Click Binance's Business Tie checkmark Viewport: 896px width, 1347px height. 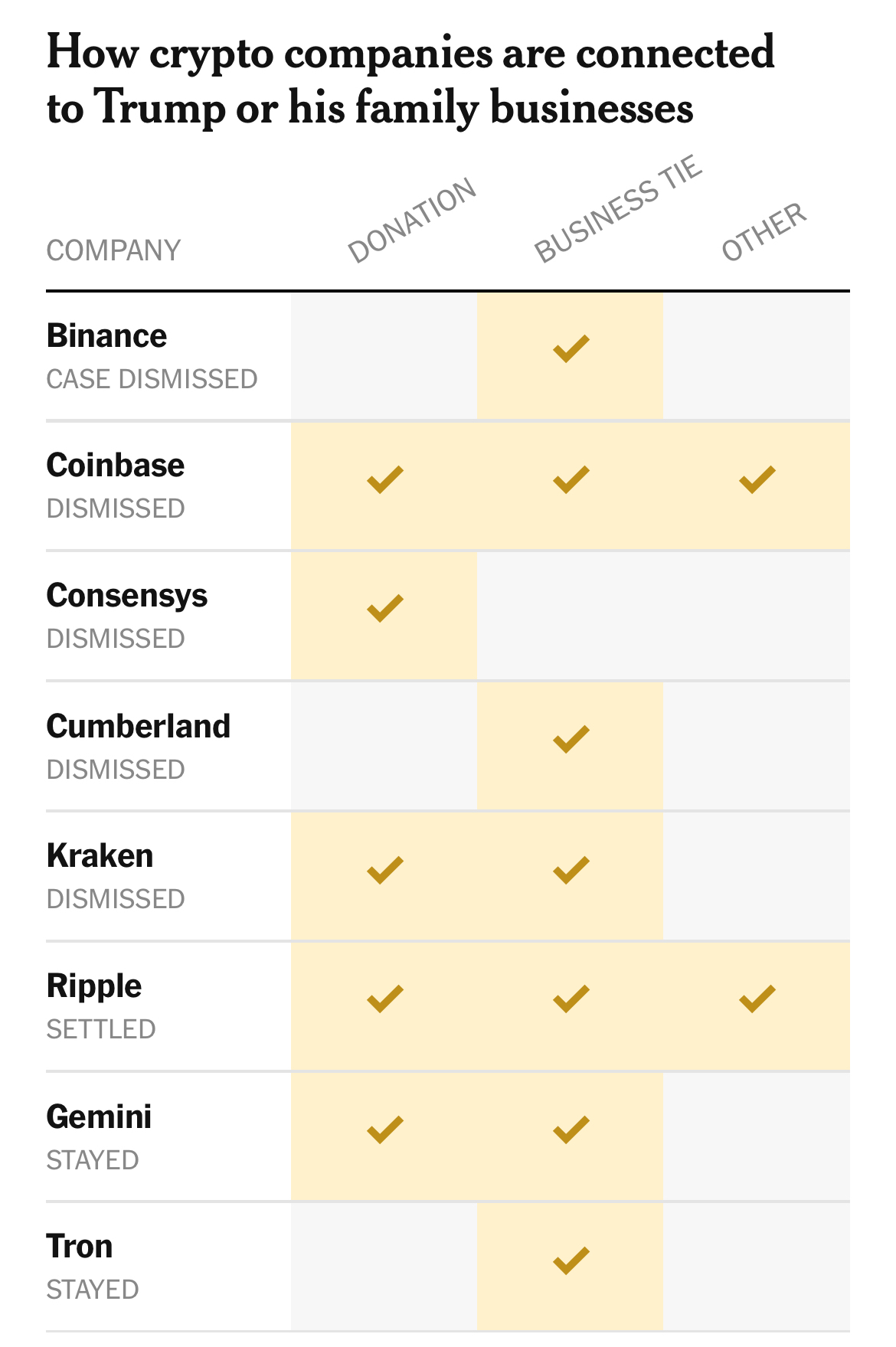point(571,348)
